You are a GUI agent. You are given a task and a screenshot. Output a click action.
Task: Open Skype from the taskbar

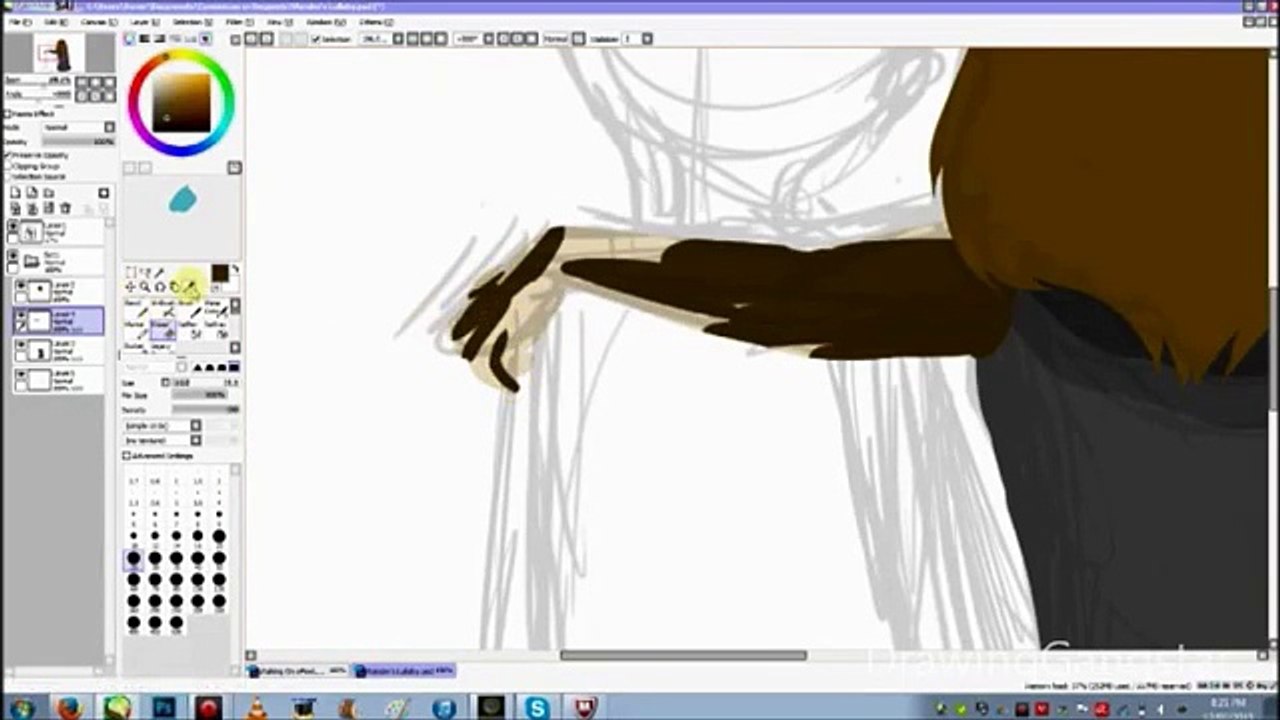tap(538, 708)
